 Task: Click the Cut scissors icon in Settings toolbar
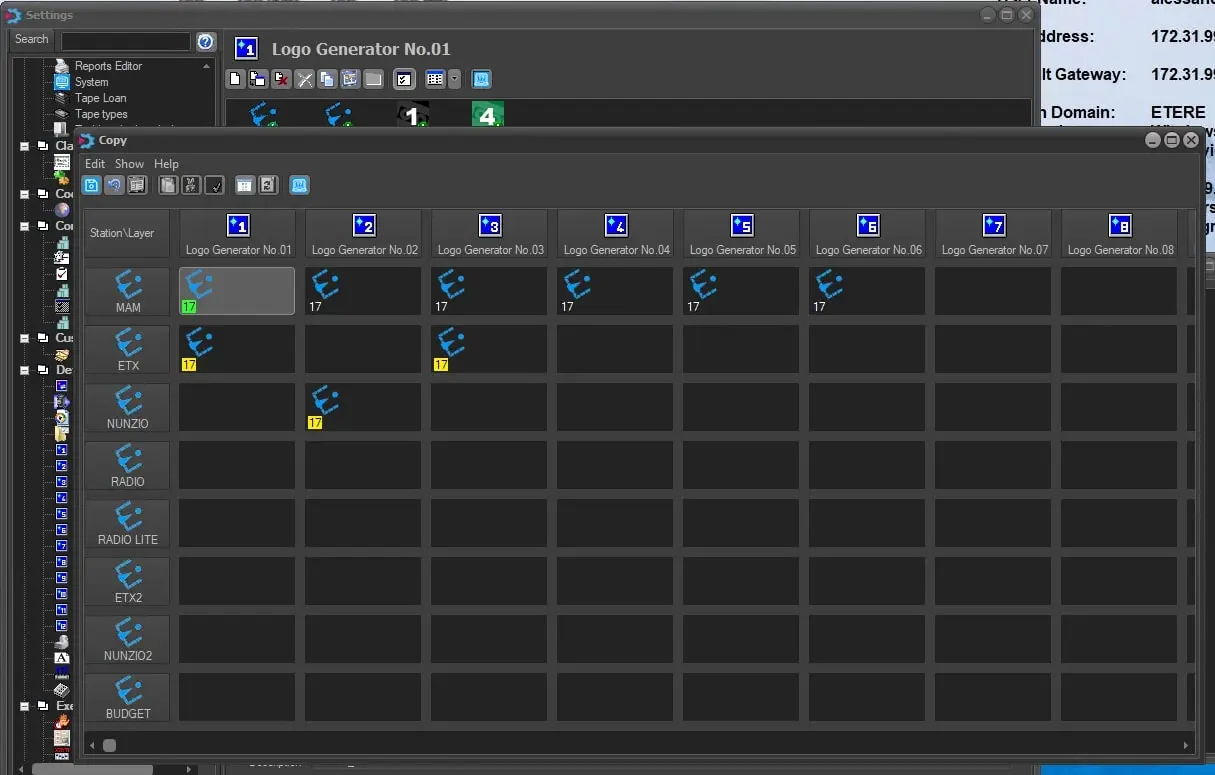(305, 79)
